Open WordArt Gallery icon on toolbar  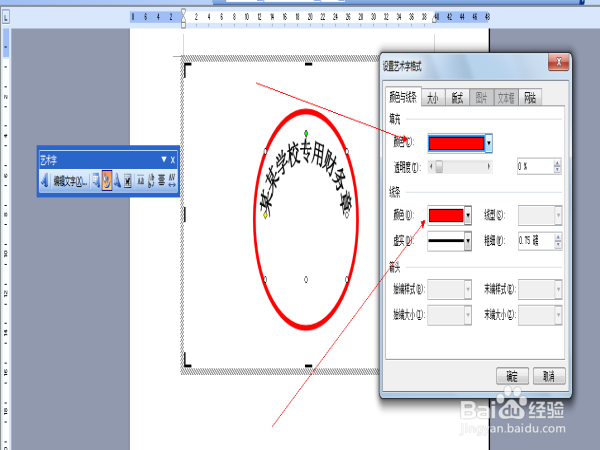click(96, 181)
